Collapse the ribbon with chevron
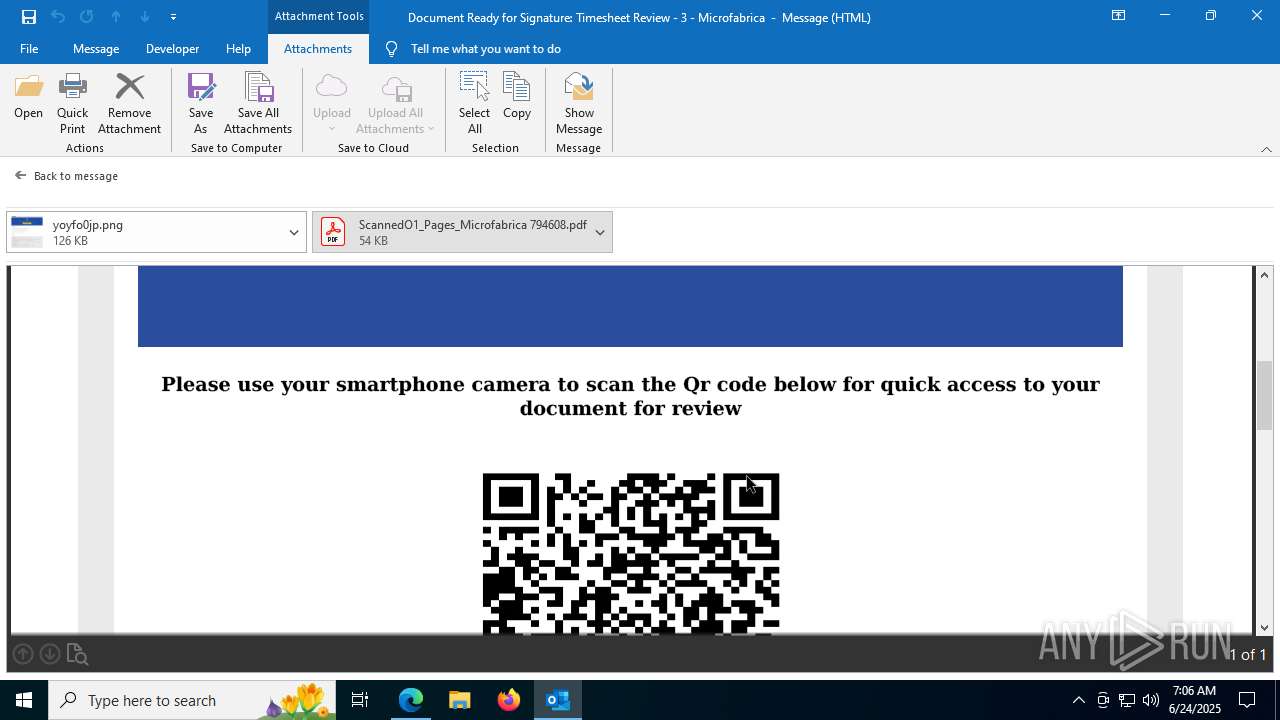 point(1266,149)
